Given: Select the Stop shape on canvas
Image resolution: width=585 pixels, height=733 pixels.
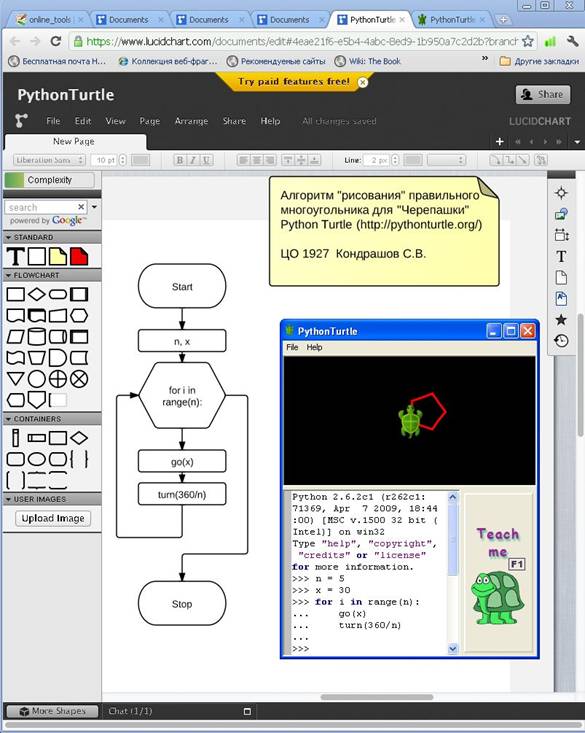Looking at the screenshot, I should (x=182, y=604).
